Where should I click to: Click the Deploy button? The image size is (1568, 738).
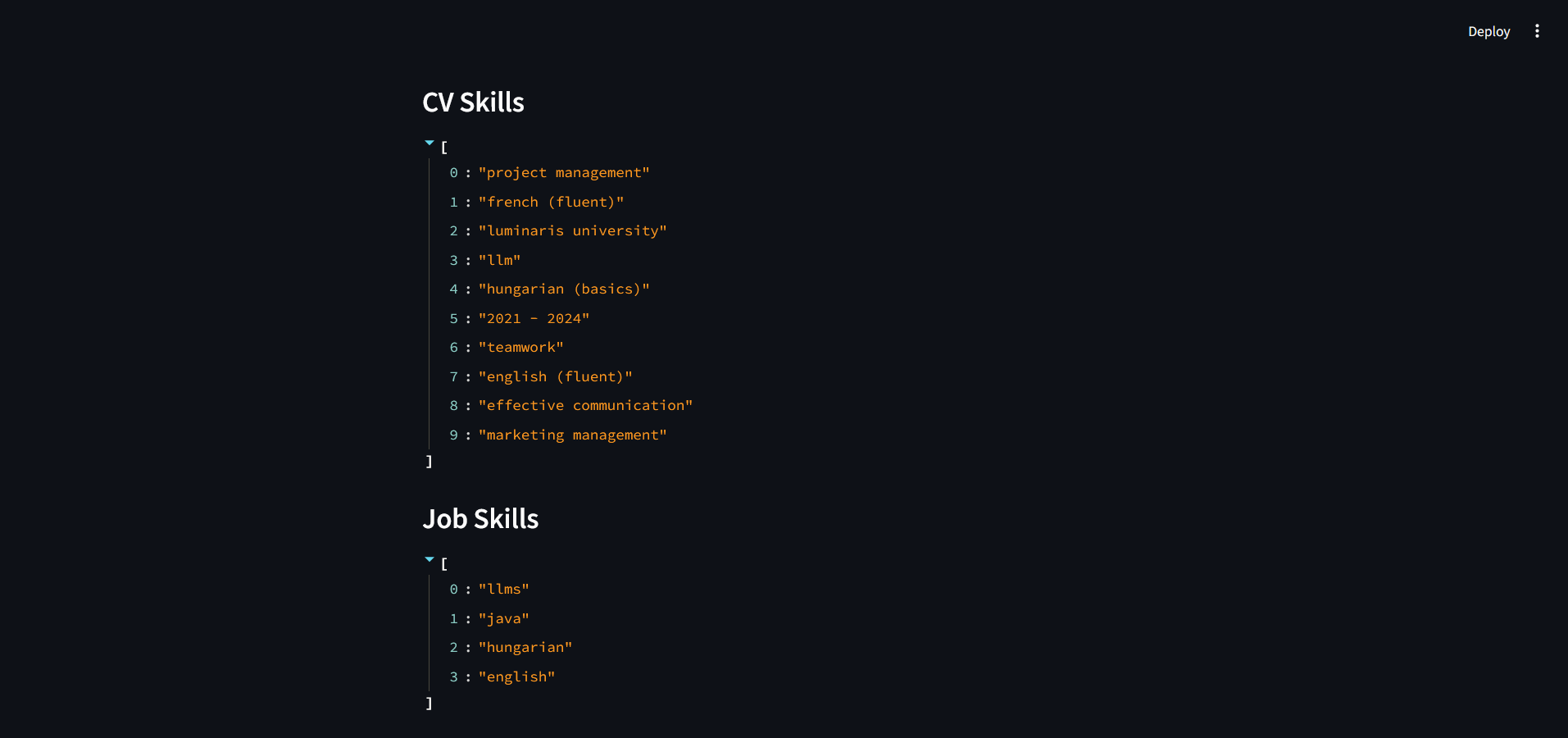tap(1488, 31)
